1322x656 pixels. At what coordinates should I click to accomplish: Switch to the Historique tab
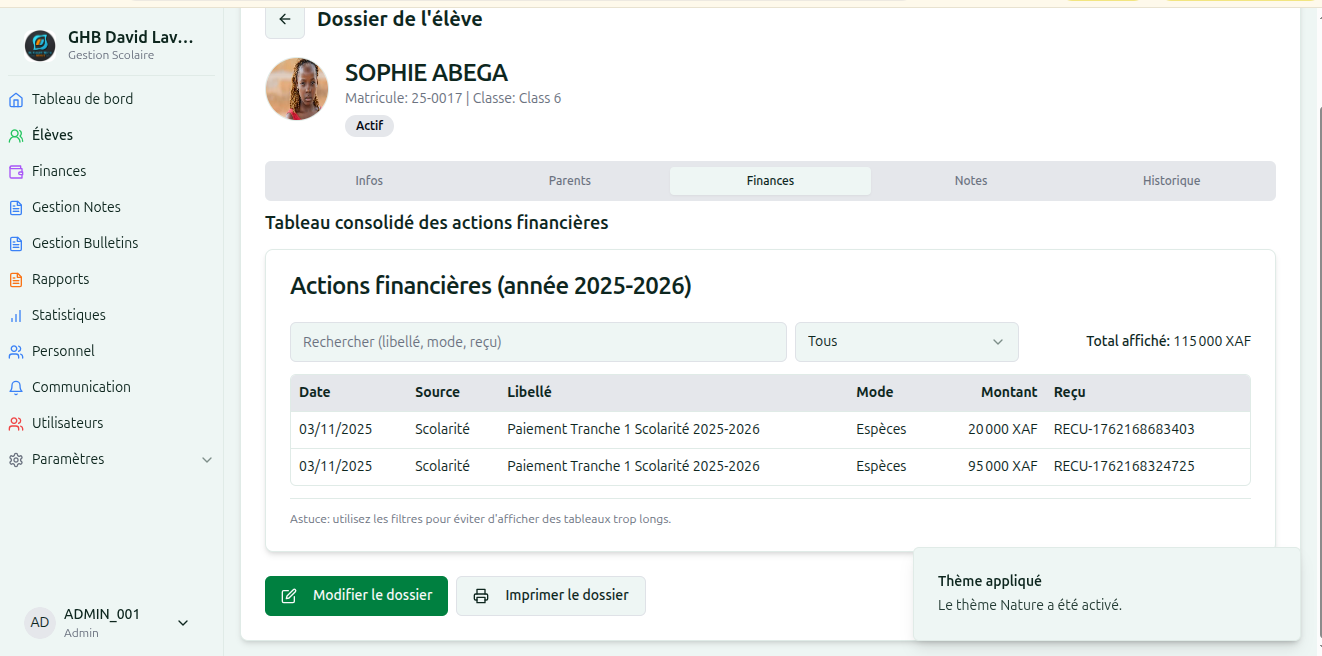pyautogui.click(x=1172, y=181)
